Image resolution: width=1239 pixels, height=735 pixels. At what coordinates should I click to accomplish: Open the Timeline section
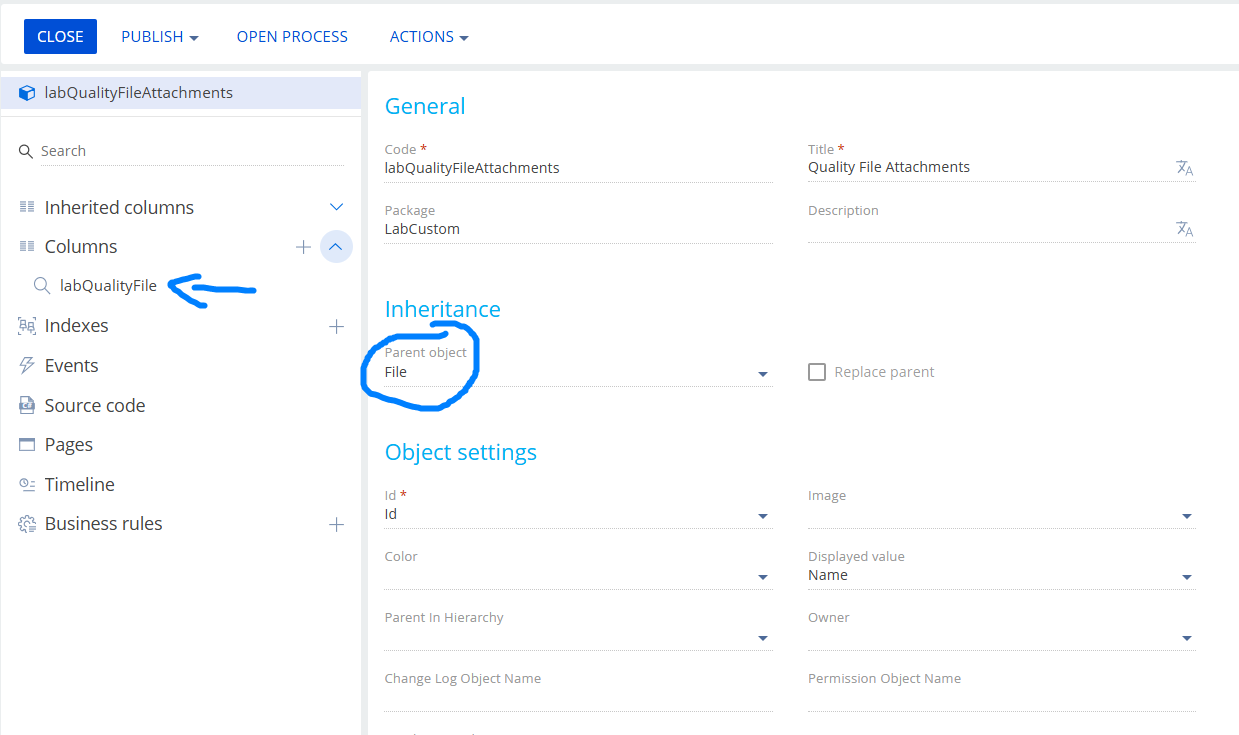click(x=80, y=484)
